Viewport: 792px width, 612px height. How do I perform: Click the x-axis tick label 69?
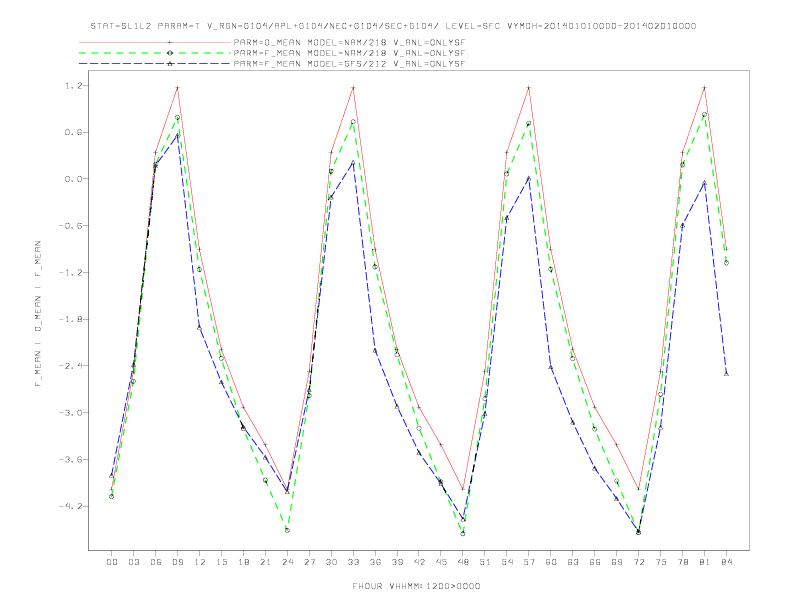click(617, 562)
